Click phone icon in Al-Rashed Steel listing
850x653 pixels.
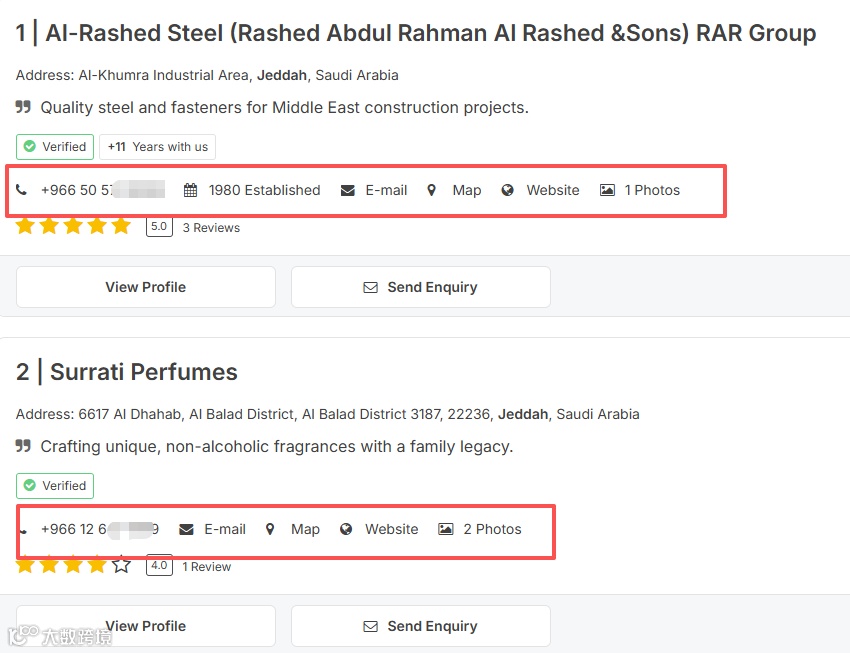[x=21, y=190]
